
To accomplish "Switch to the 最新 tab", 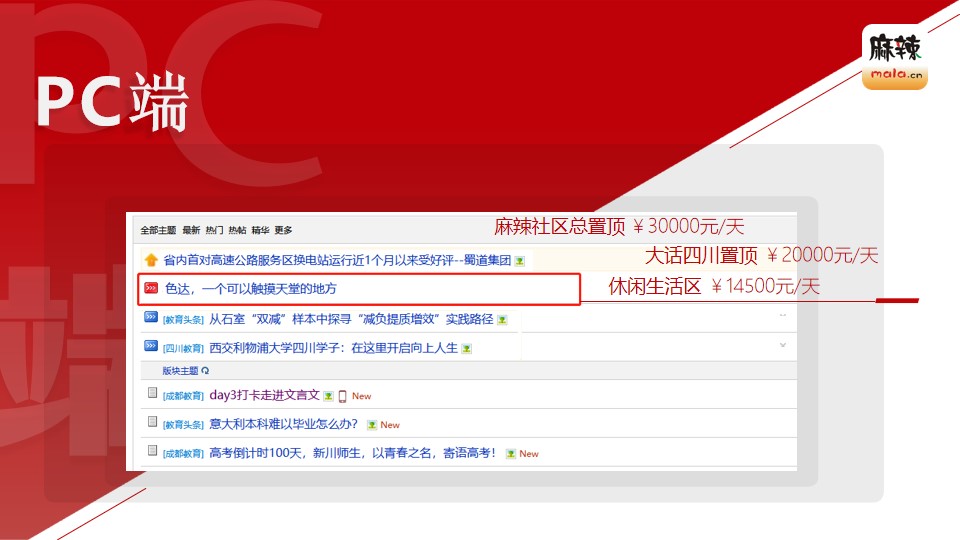I will click(191, 230).
